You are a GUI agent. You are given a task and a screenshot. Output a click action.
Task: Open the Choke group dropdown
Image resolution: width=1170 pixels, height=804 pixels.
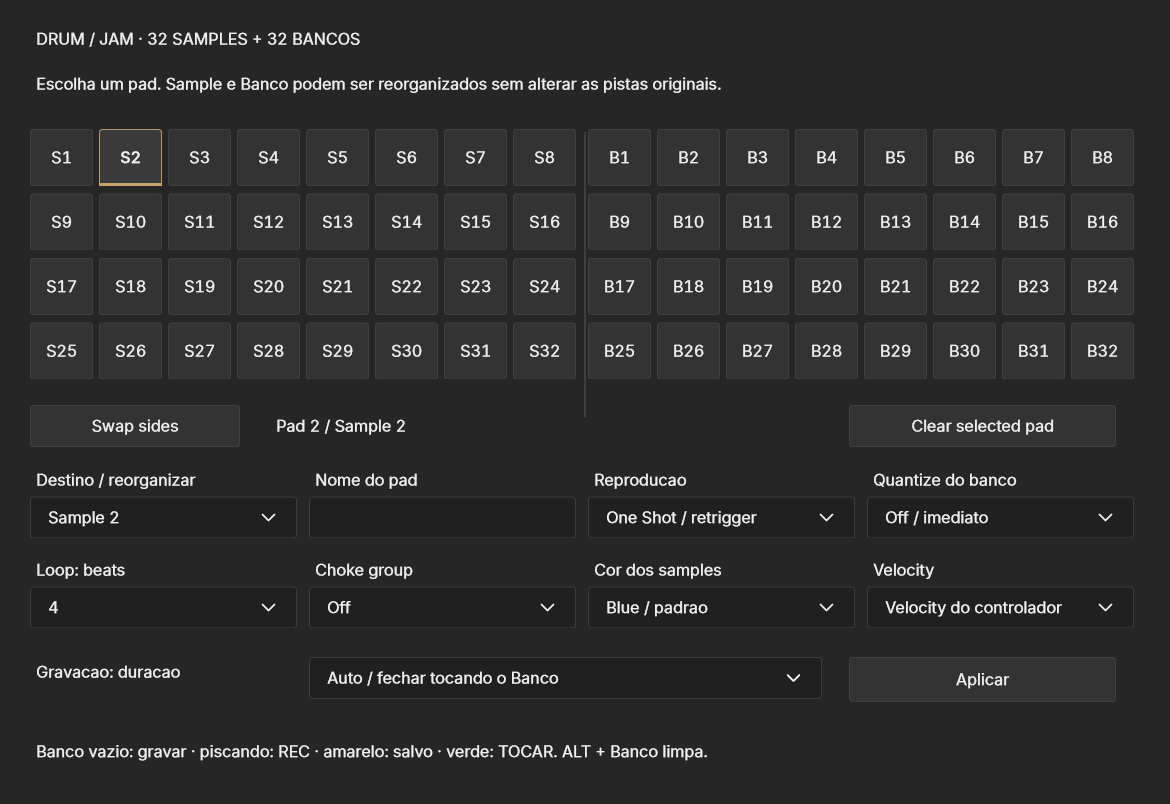[x=442, y=608]
